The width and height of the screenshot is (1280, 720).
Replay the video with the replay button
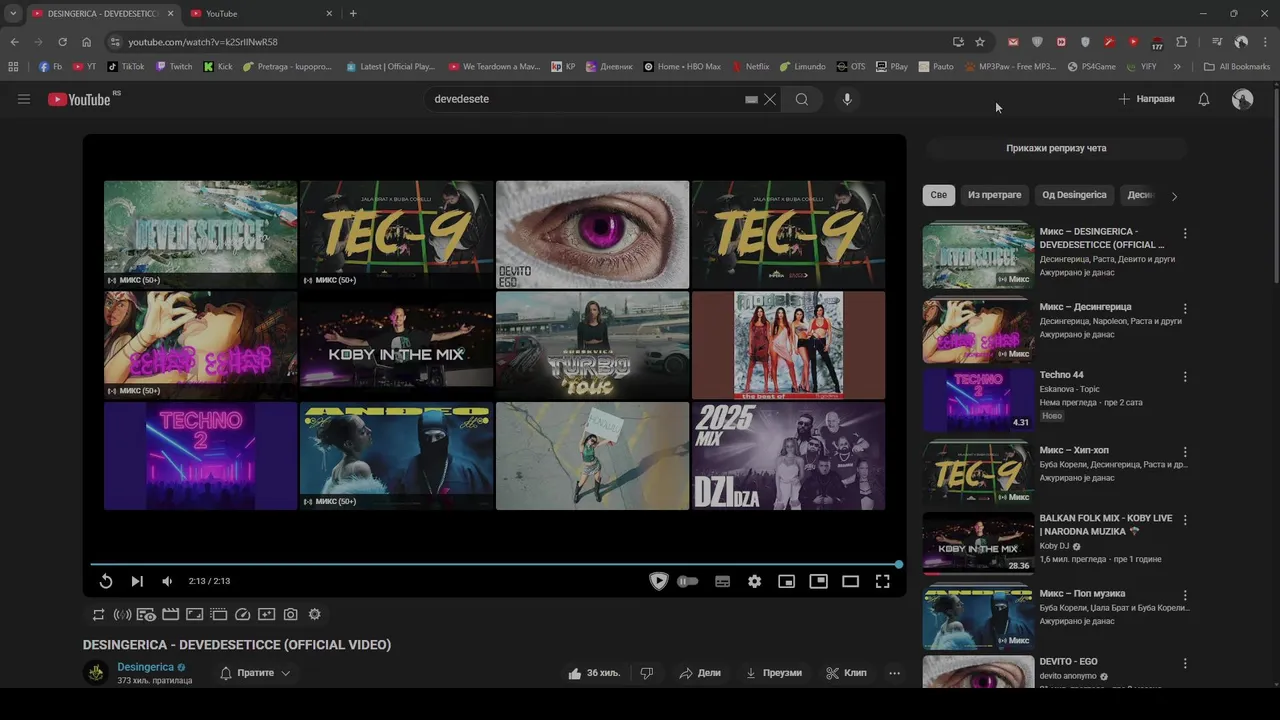point(106,581)
